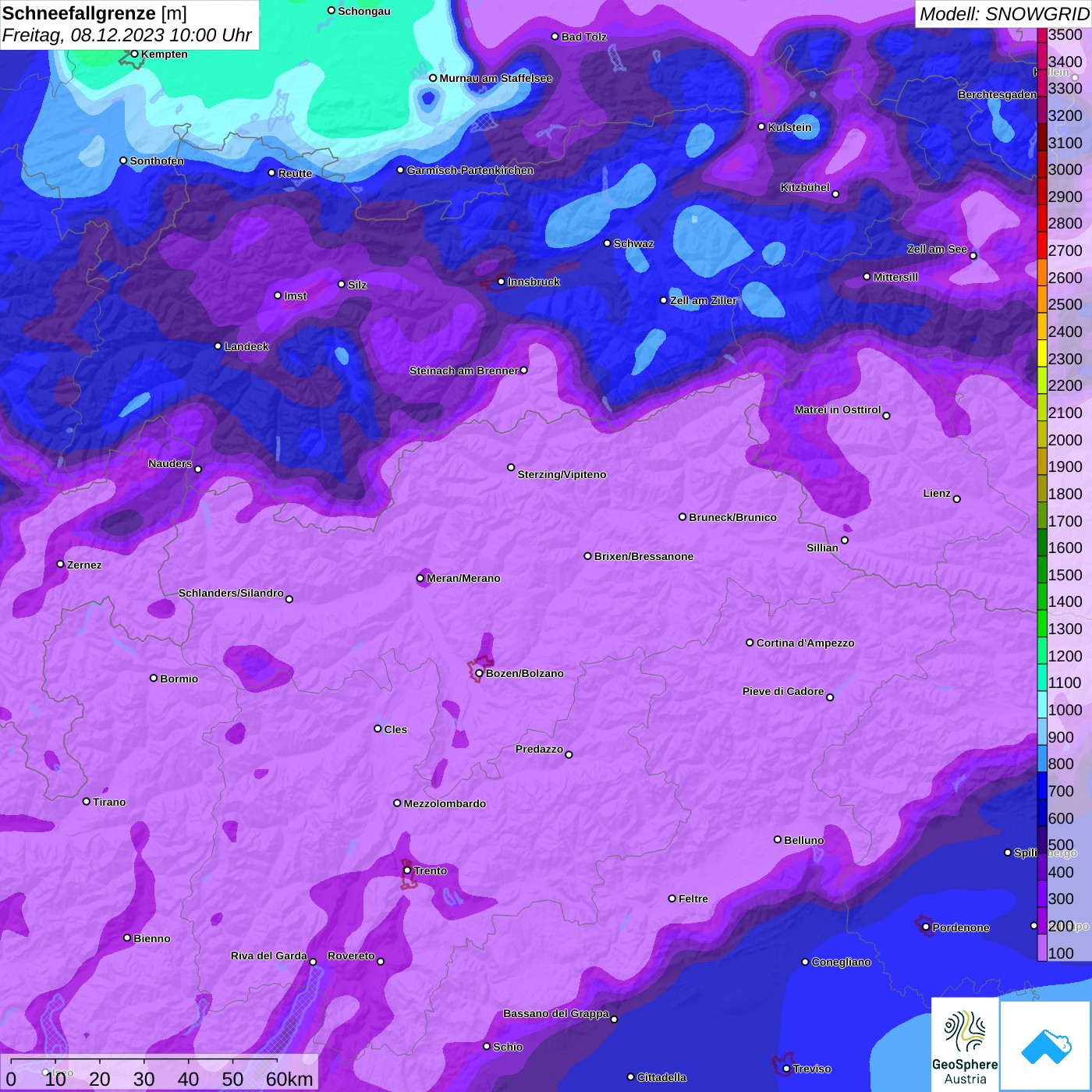
Task: Click the Nauders location dot
Action: point(198,470)
